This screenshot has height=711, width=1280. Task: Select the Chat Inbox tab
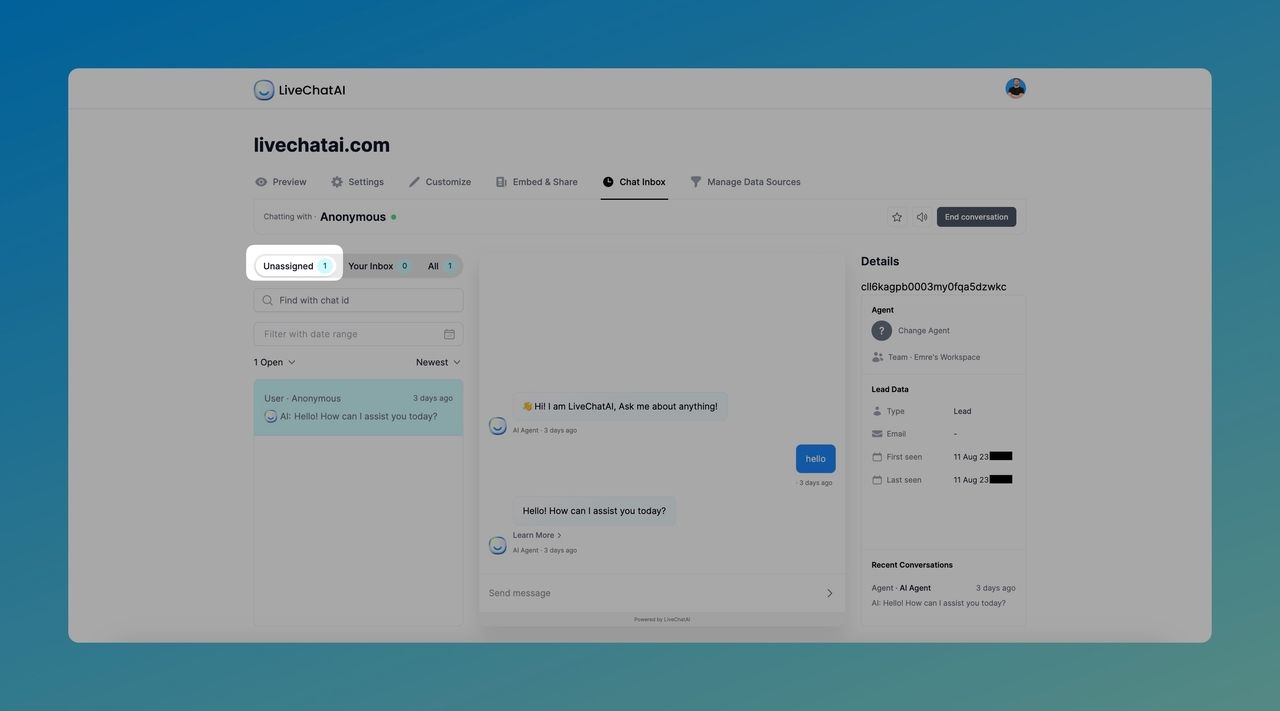tap(634, 182)
